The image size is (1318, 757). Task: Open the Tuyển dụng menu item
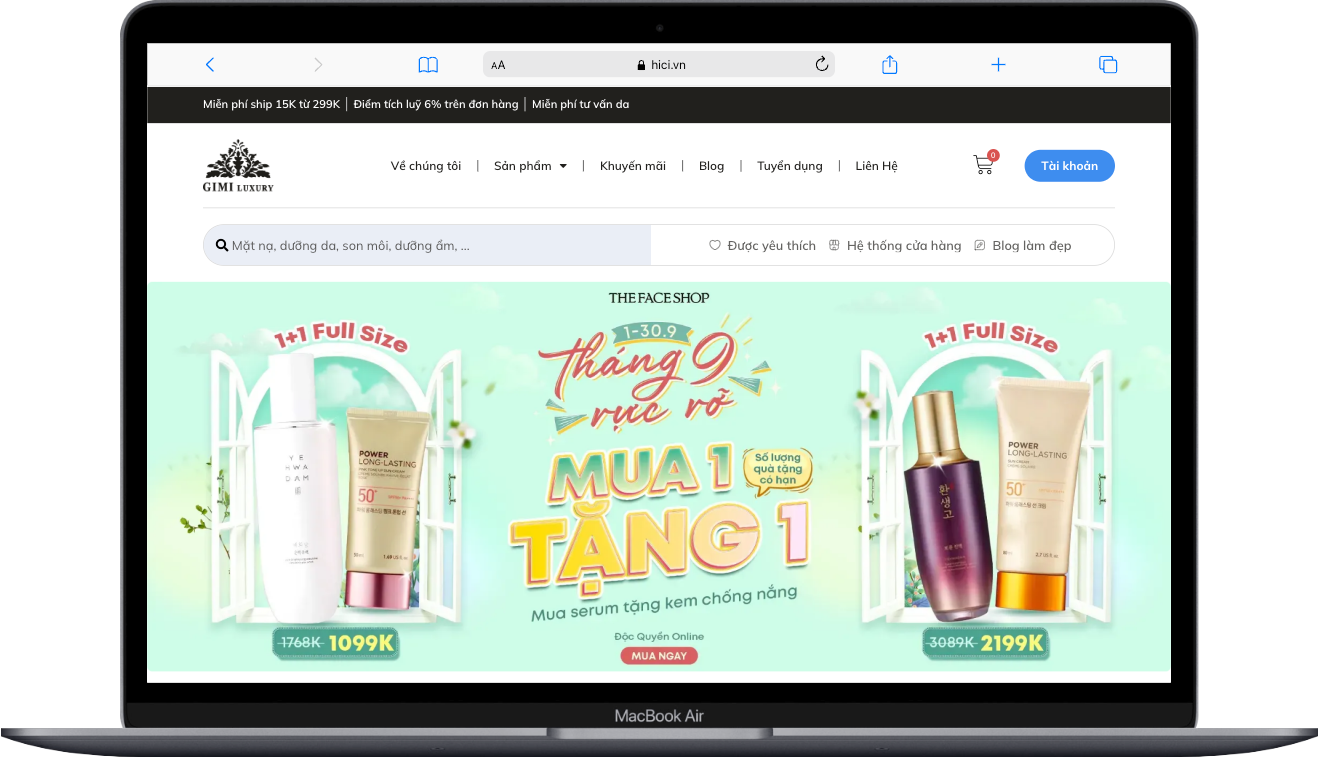click(x=790, y=166)
